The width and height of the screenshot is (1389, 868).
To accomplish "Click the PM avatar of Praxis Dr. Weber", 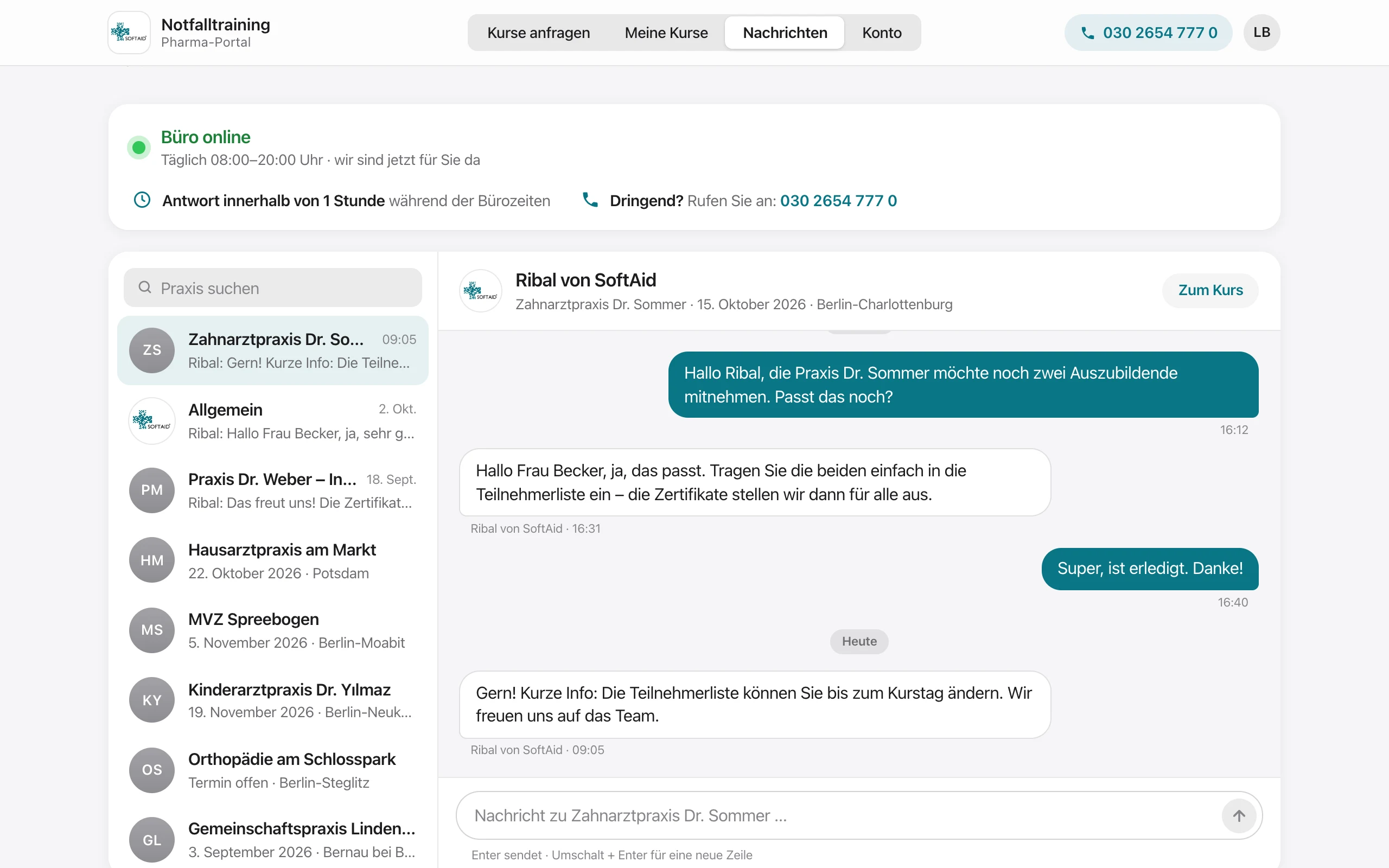I will coord(152,490).
